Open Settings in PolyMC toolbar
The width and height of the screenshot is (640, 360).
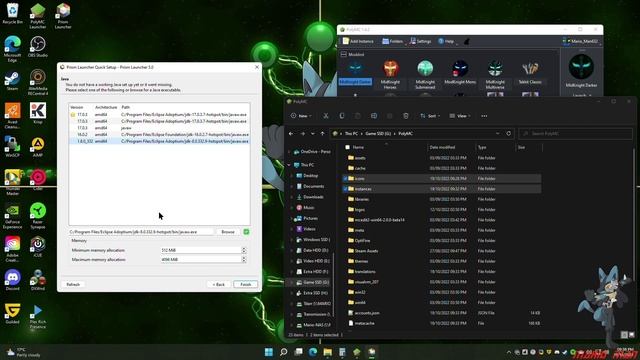[420, 41]
